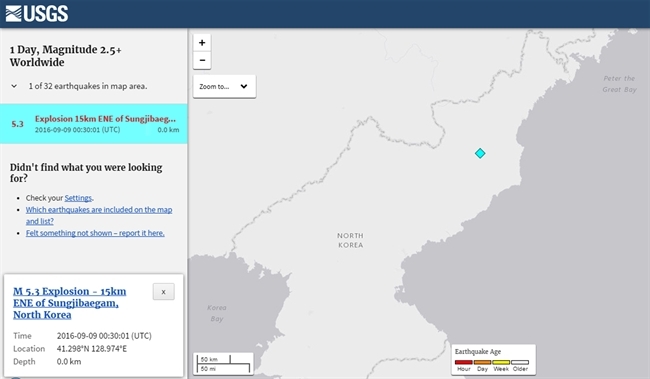Image resolution: width=650 pixels, height=379 pixels.
Task: Open the Zoom to... dropdown
Action: tap(224, 86)
